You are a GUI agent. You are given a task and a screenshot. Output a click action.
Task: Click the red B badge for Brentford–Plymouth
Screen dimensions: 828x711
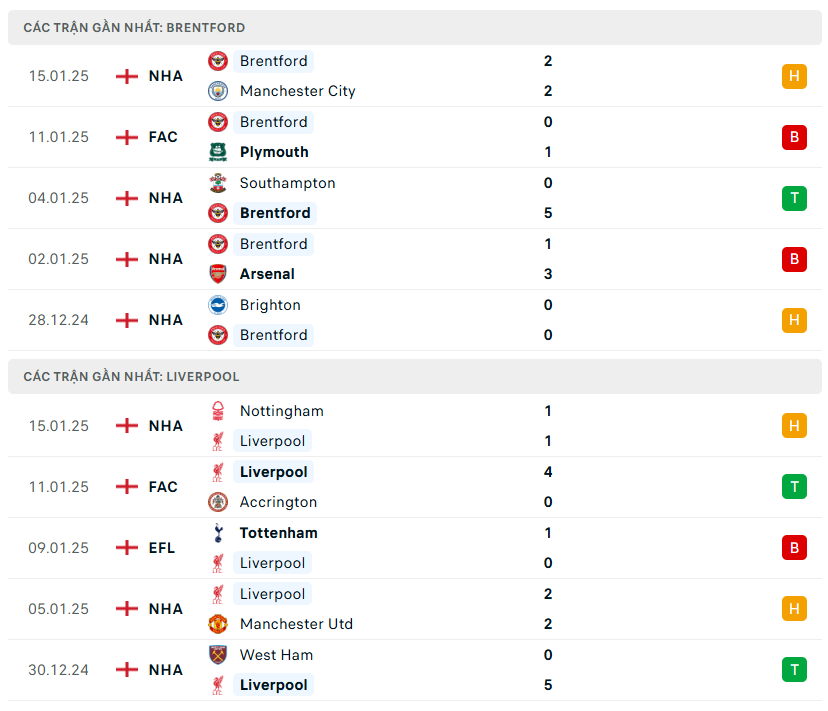pos(794,137)
